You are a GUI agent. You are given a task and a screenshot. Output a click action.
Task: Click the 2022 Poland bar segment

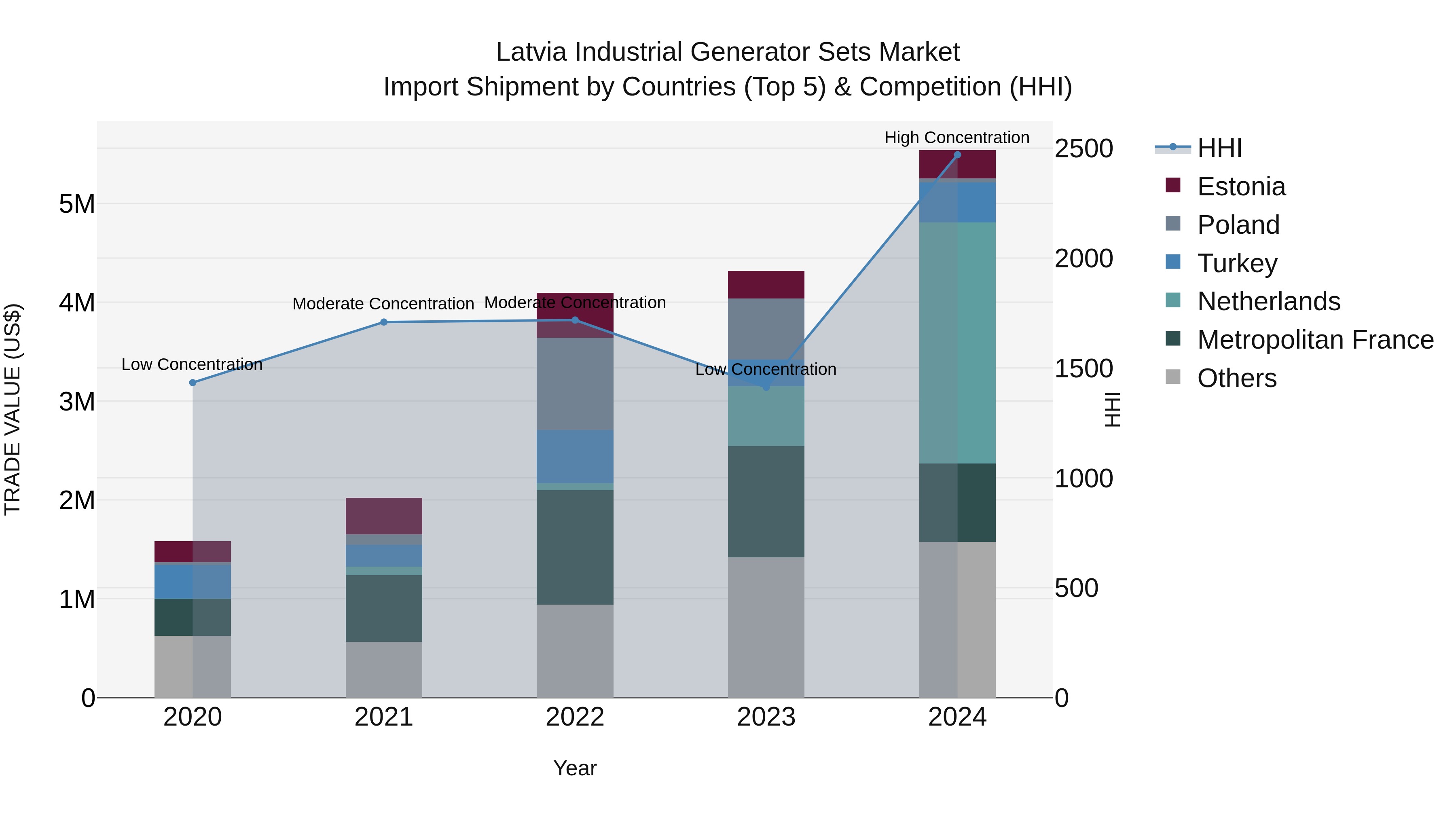click(x=575, y=384)
